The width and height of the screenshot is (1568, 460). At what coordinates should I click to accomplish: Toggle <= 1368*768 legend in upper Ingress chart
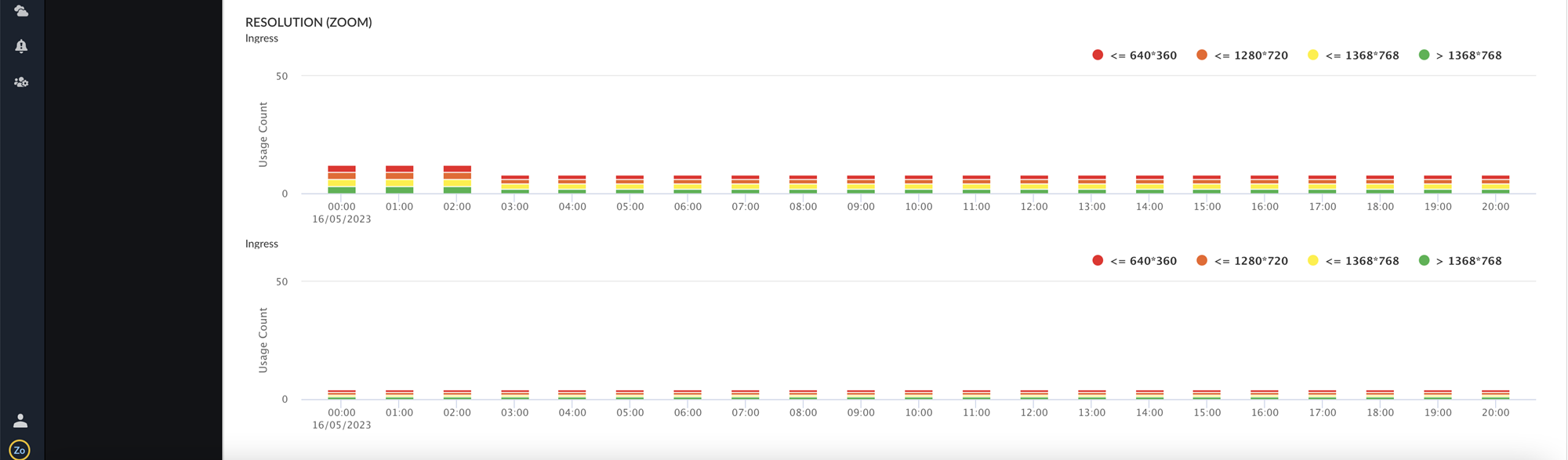pyautogui.click(x=1353, y=55)
